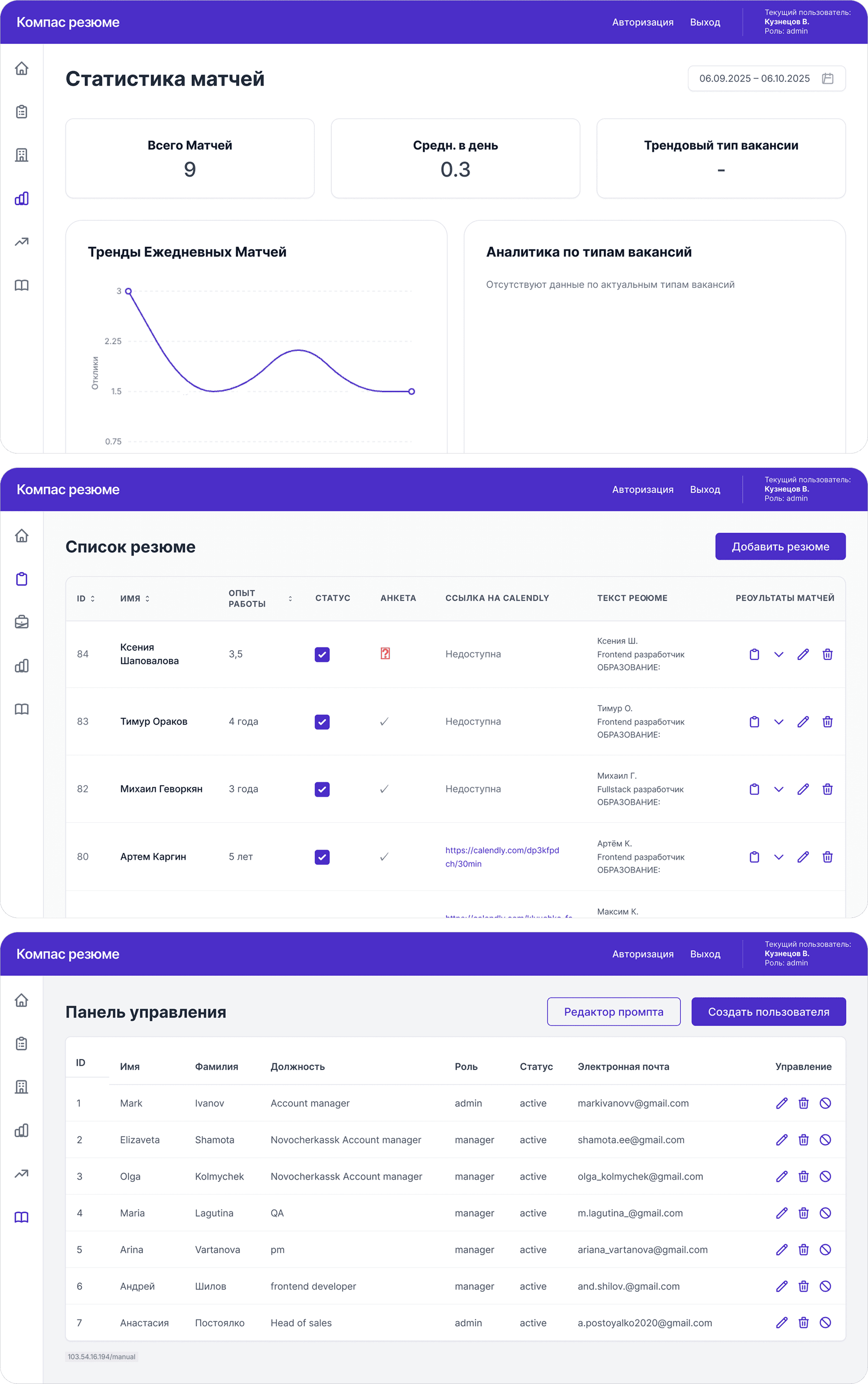Open clipboard match results for Михаил Геворкян
The image size is (868, 1384).
click(x=755, y=789)
